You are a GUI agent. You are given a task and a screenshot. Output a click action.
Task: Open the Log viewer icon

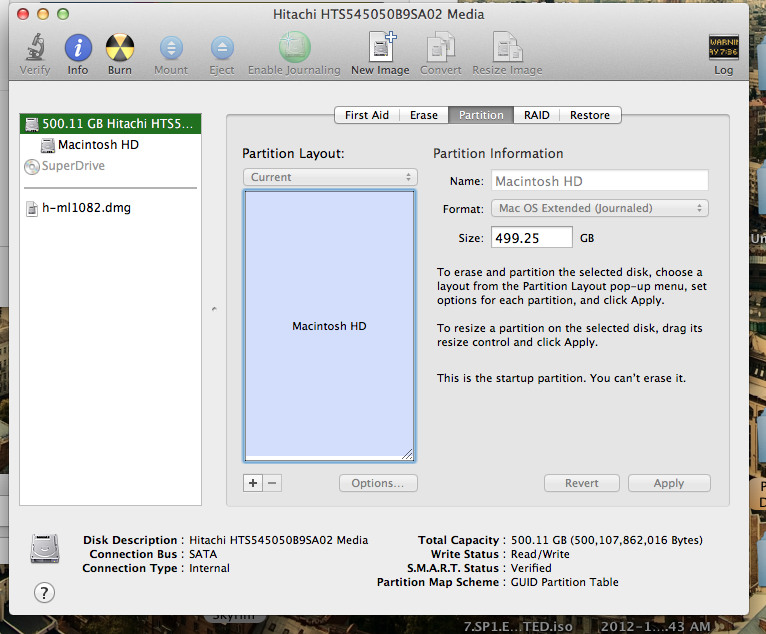click(723, 47)
